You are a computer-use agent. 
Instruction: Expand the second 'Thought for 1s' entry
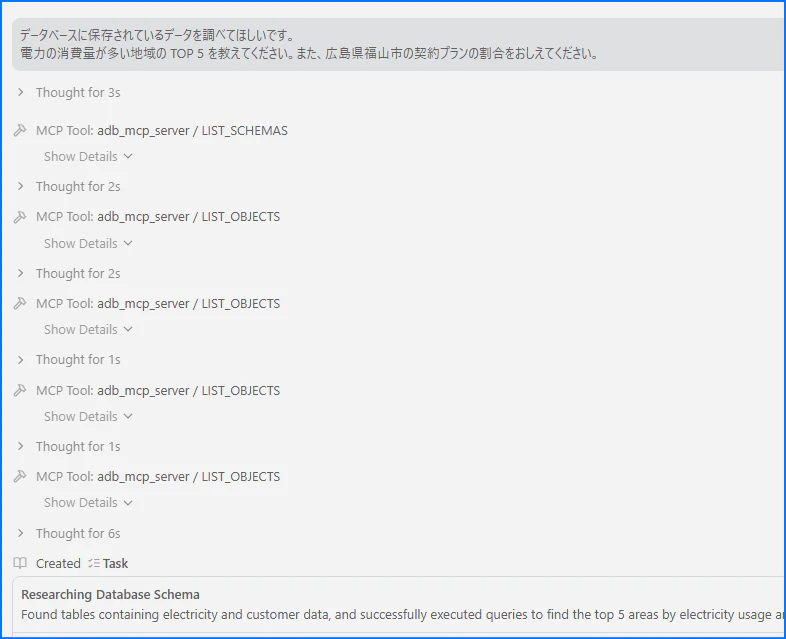(x=69, y=447)
